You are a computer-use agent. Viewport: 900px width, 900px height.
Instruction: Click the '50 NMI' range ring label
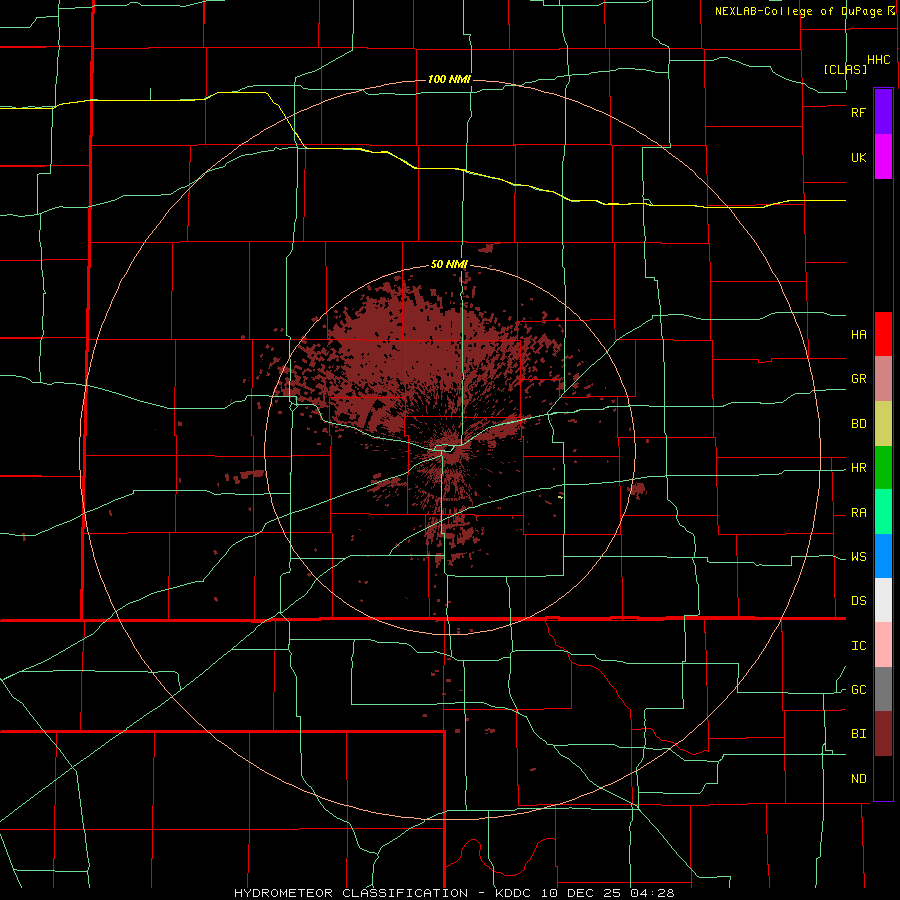click(449, 265)
